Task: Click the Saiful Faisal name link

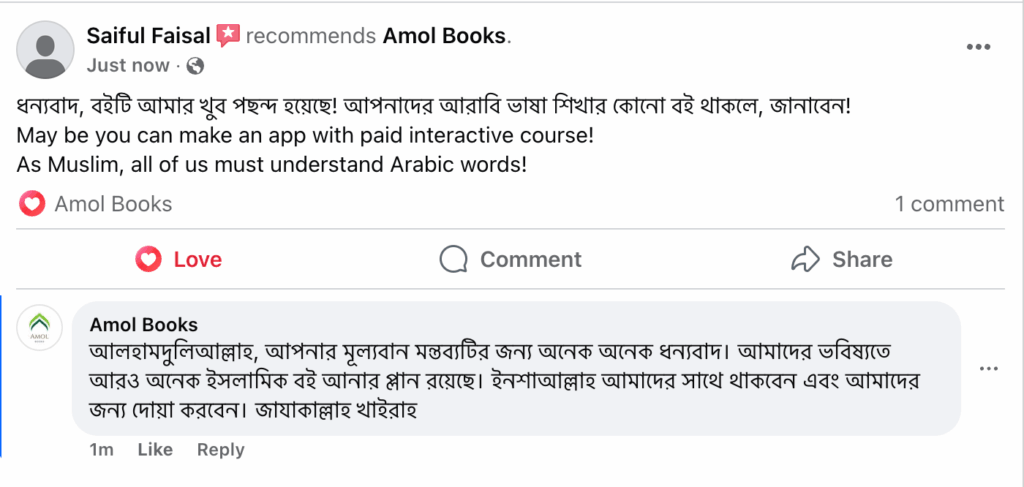Action: (x=148, y=36)
